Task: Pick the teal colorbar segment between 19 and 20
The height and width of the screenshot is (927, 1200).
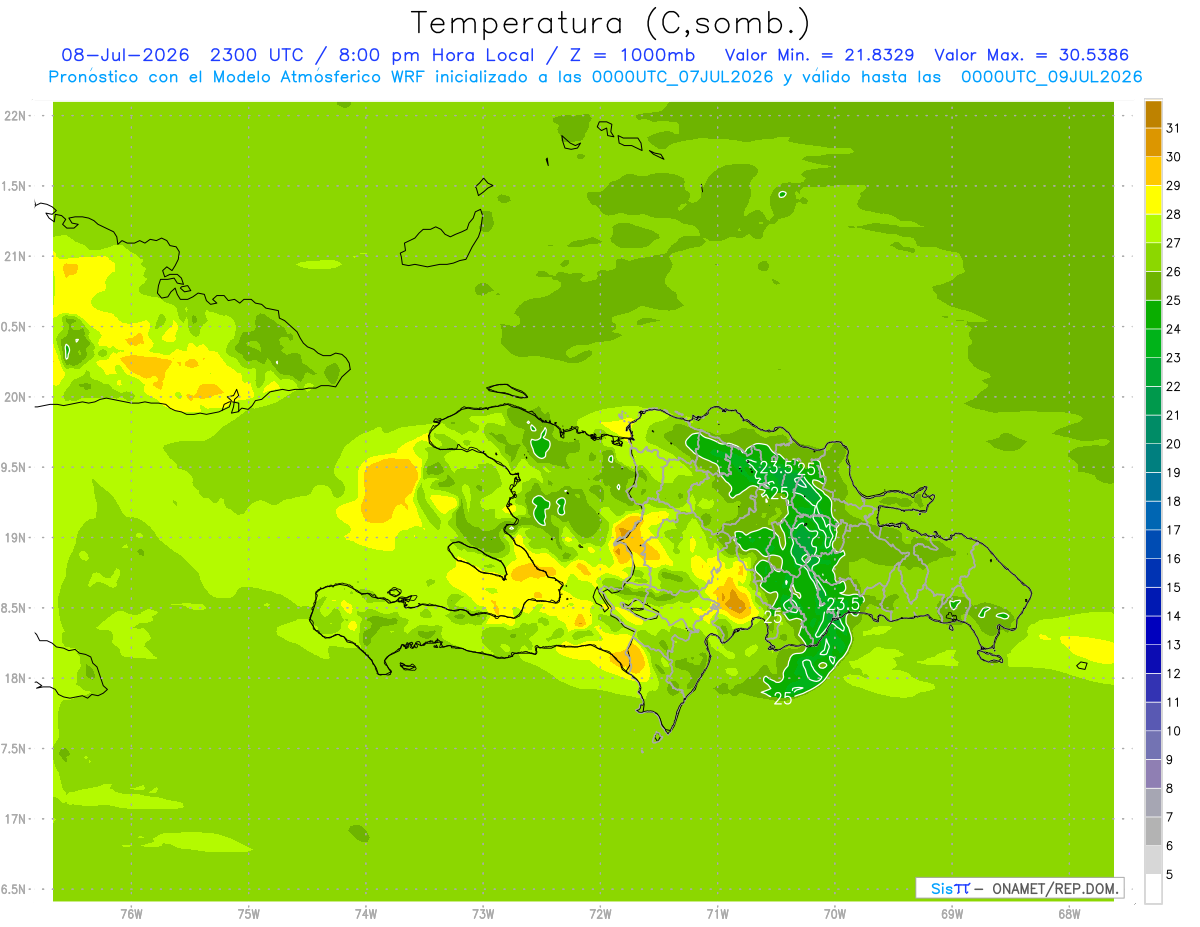Action: [x=1153, y=459]
